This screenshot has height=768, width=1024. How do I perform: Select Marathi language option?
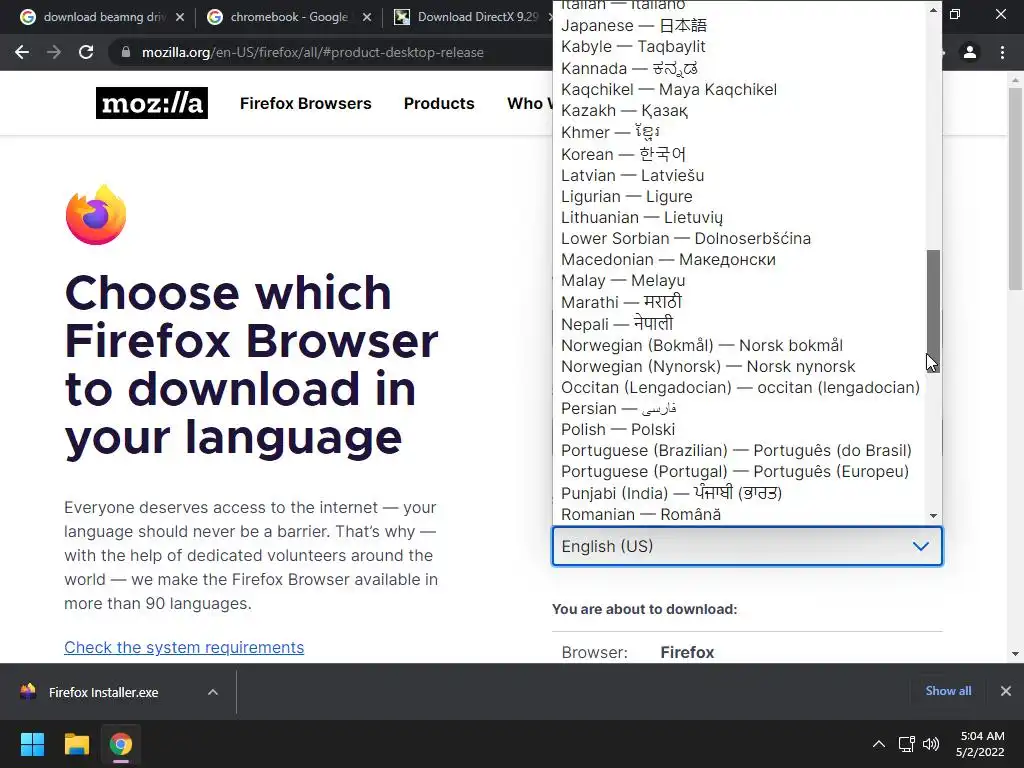(x=739, y=302)
